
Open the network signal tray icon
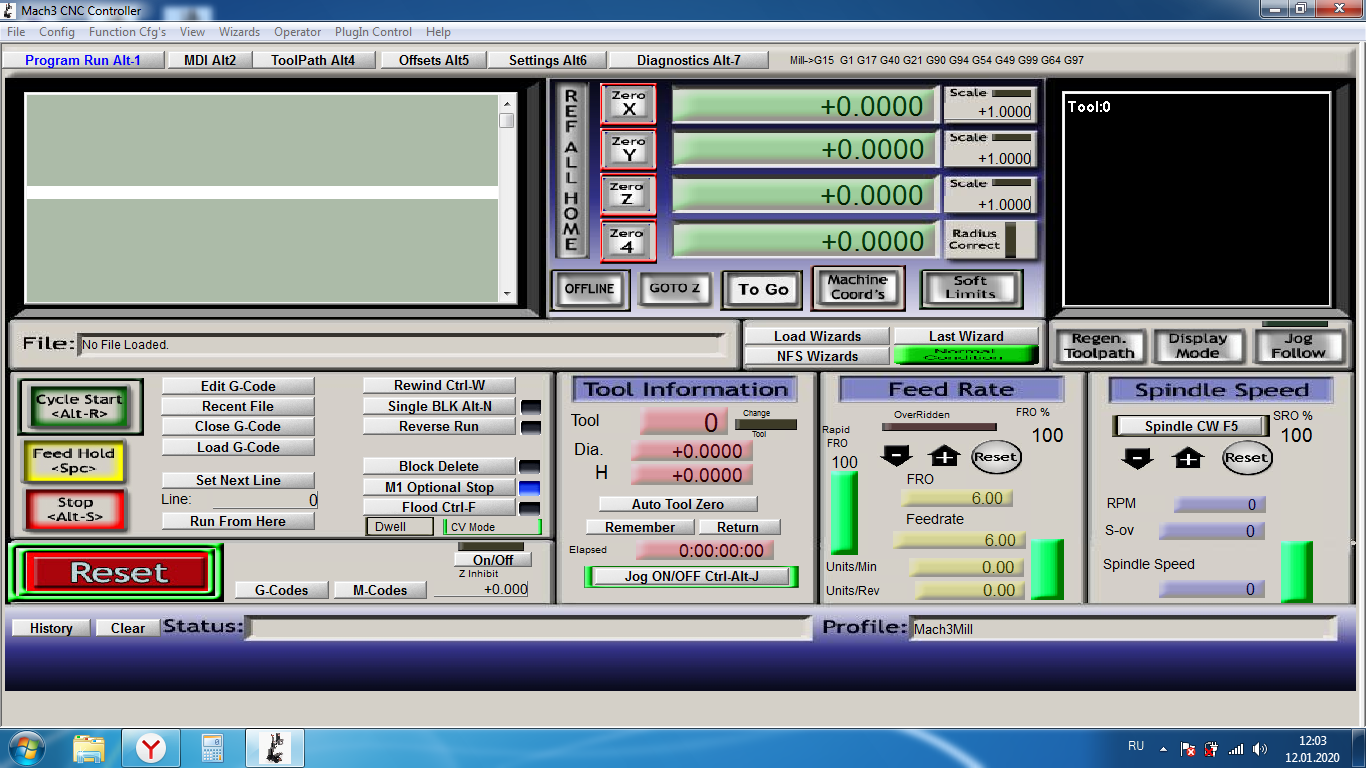[1236, 749]
